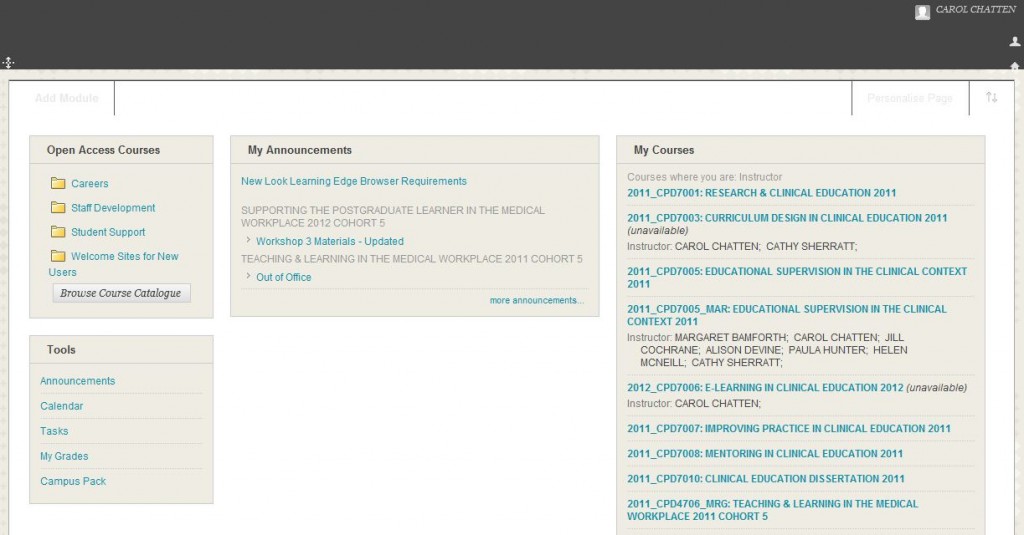This screenshot has height=535, width=1024.
Task: Click the Staff Development folder icon
Action: (58, 208)
